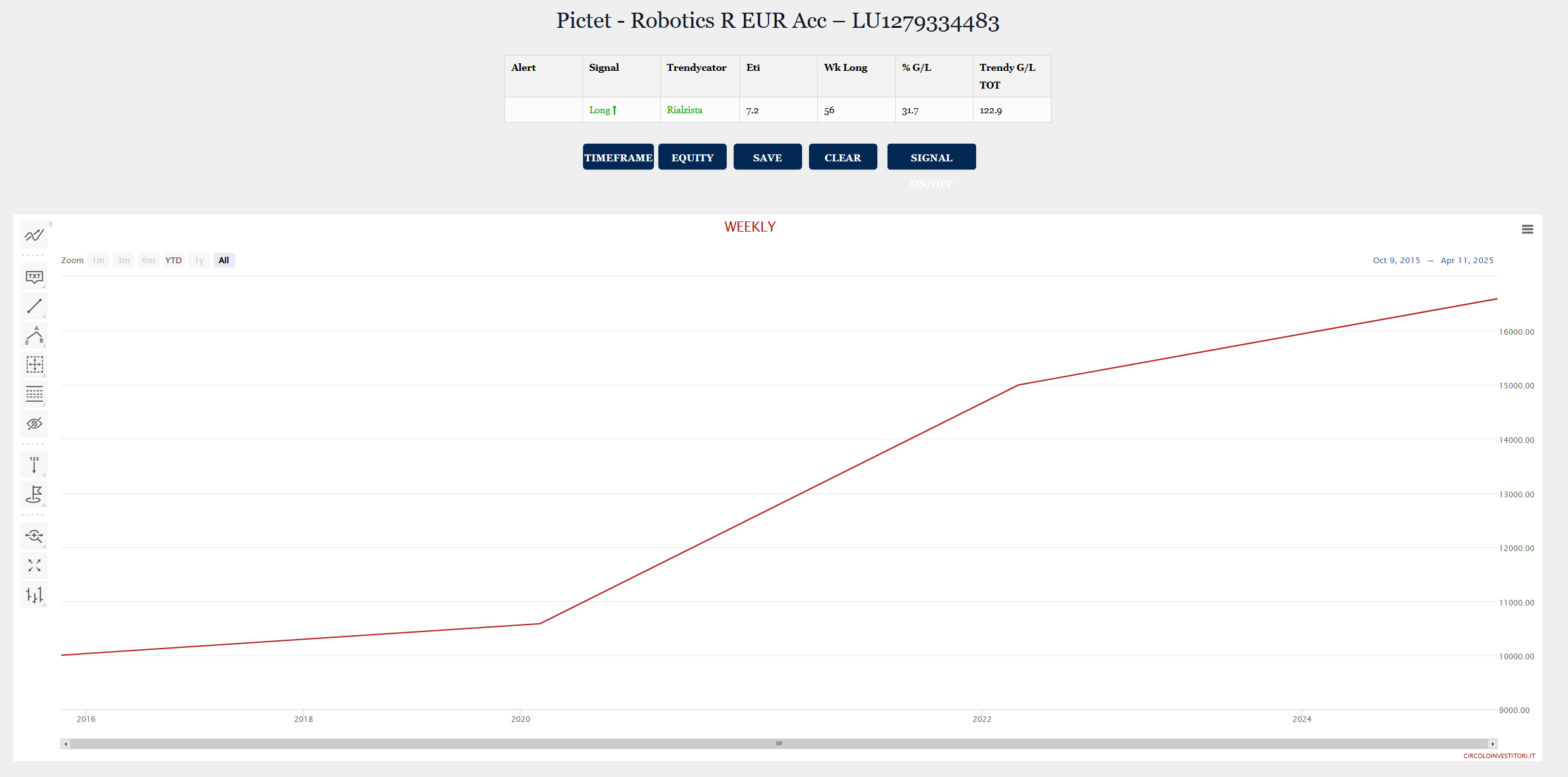This screenshot has width=1568, height=777.
Task: Set zoom range to 1m
Action: 98,260
